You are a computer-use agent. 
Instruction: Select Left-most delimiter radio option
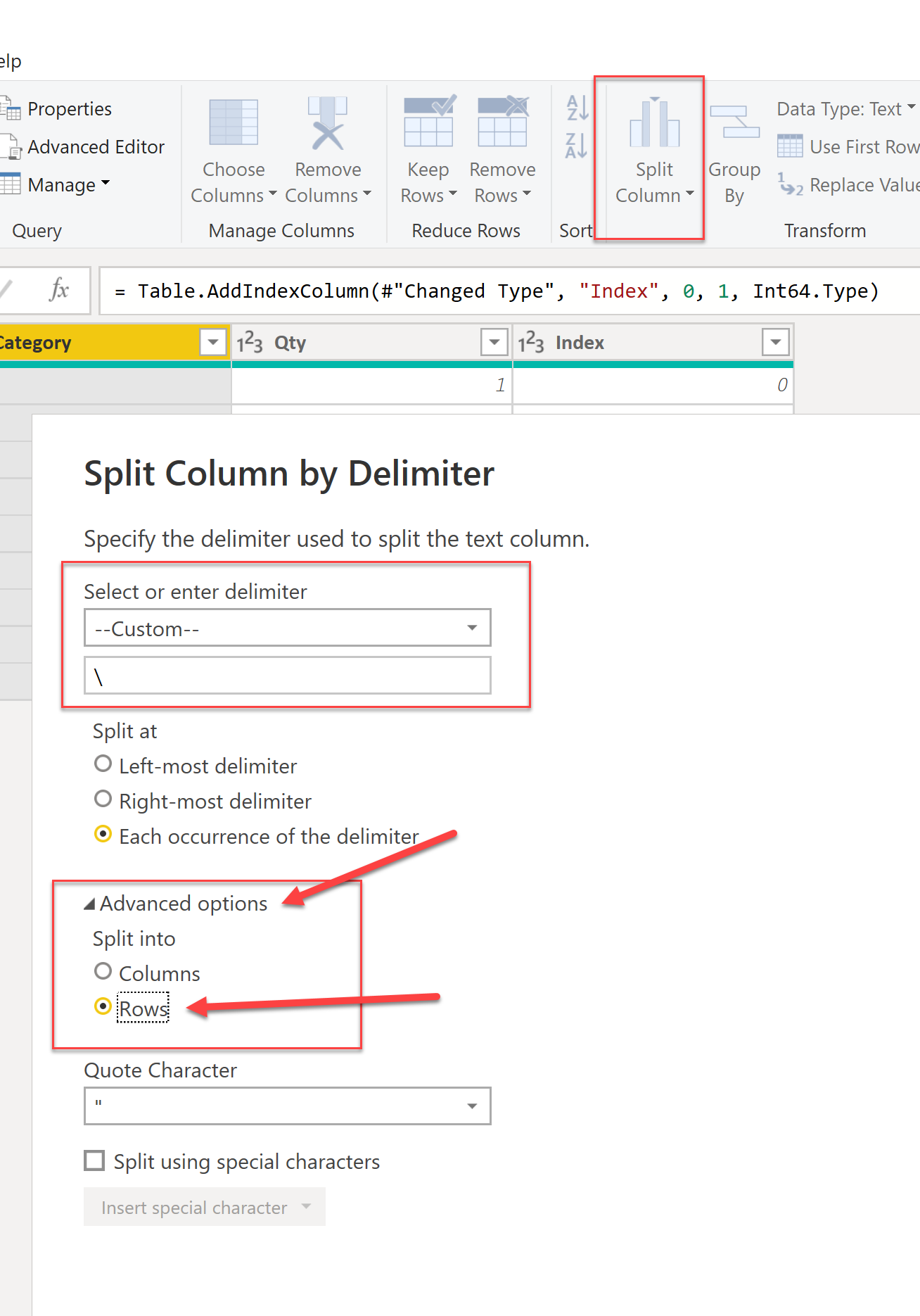pyautogui.click(x=103, y=764)
